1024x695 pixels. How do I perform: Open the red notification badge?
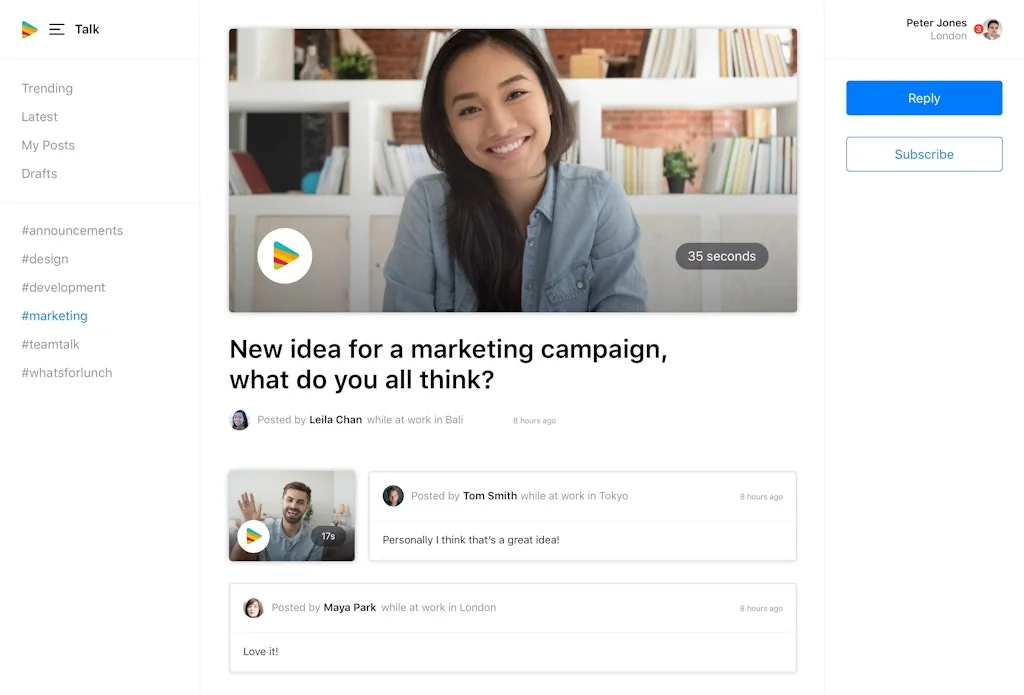978,29
